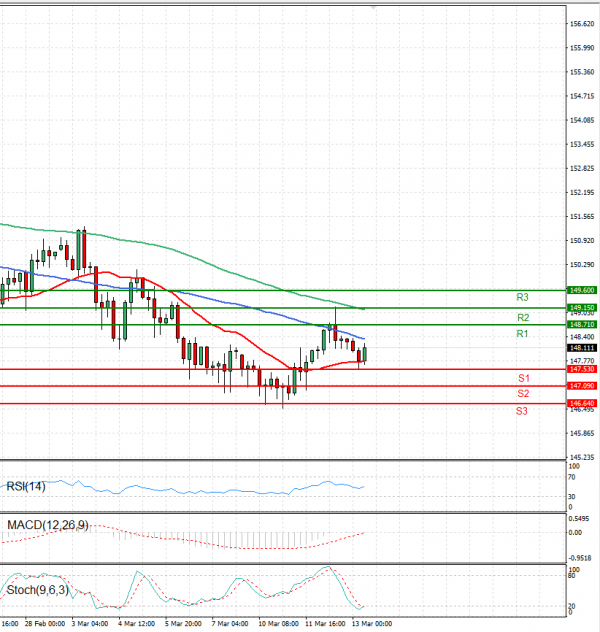600x632 pixels.
Task: Click the 151.565 price axis value
Action: click(x=582, y=217)
